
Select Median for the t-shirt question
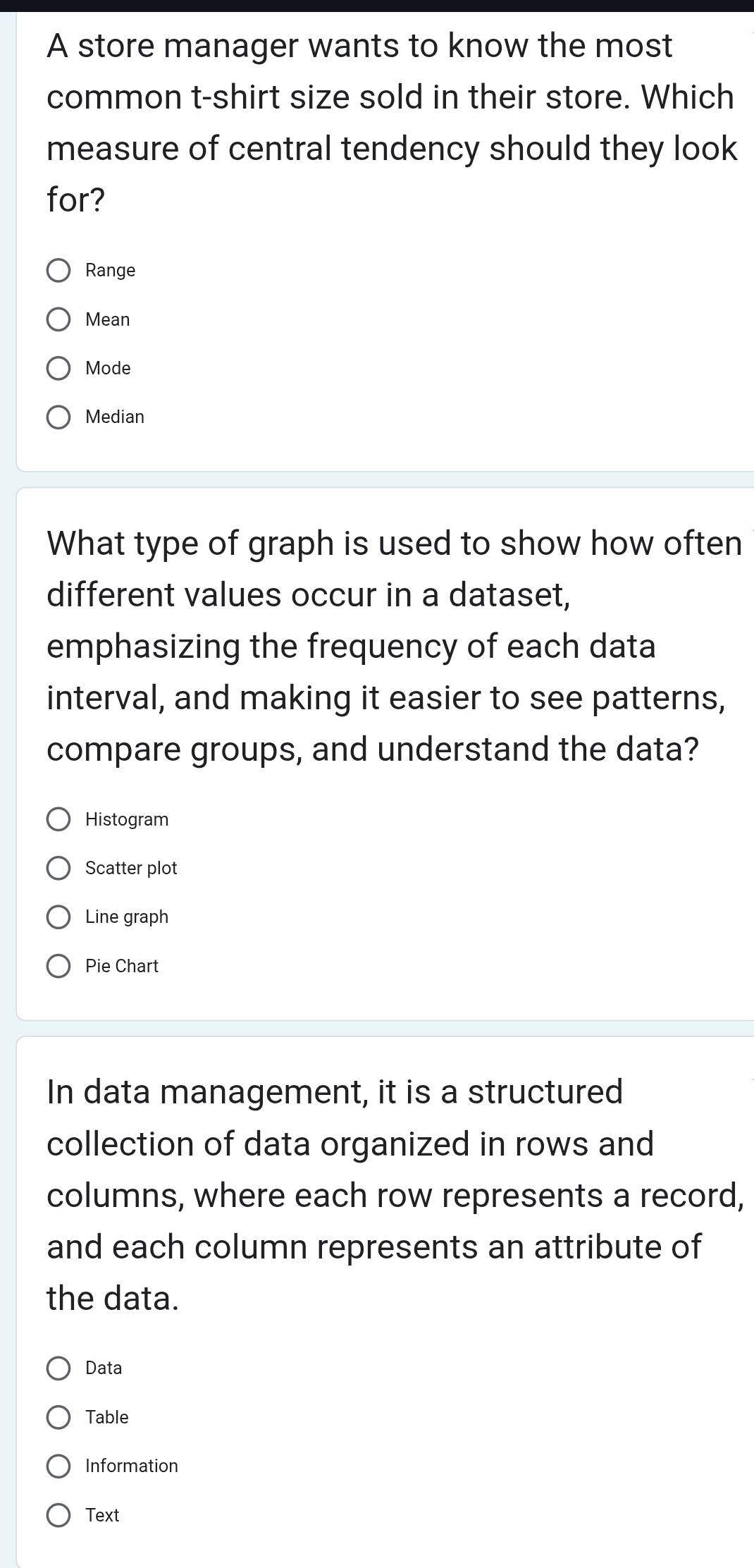pyautogui.click(x=58, y=417)
